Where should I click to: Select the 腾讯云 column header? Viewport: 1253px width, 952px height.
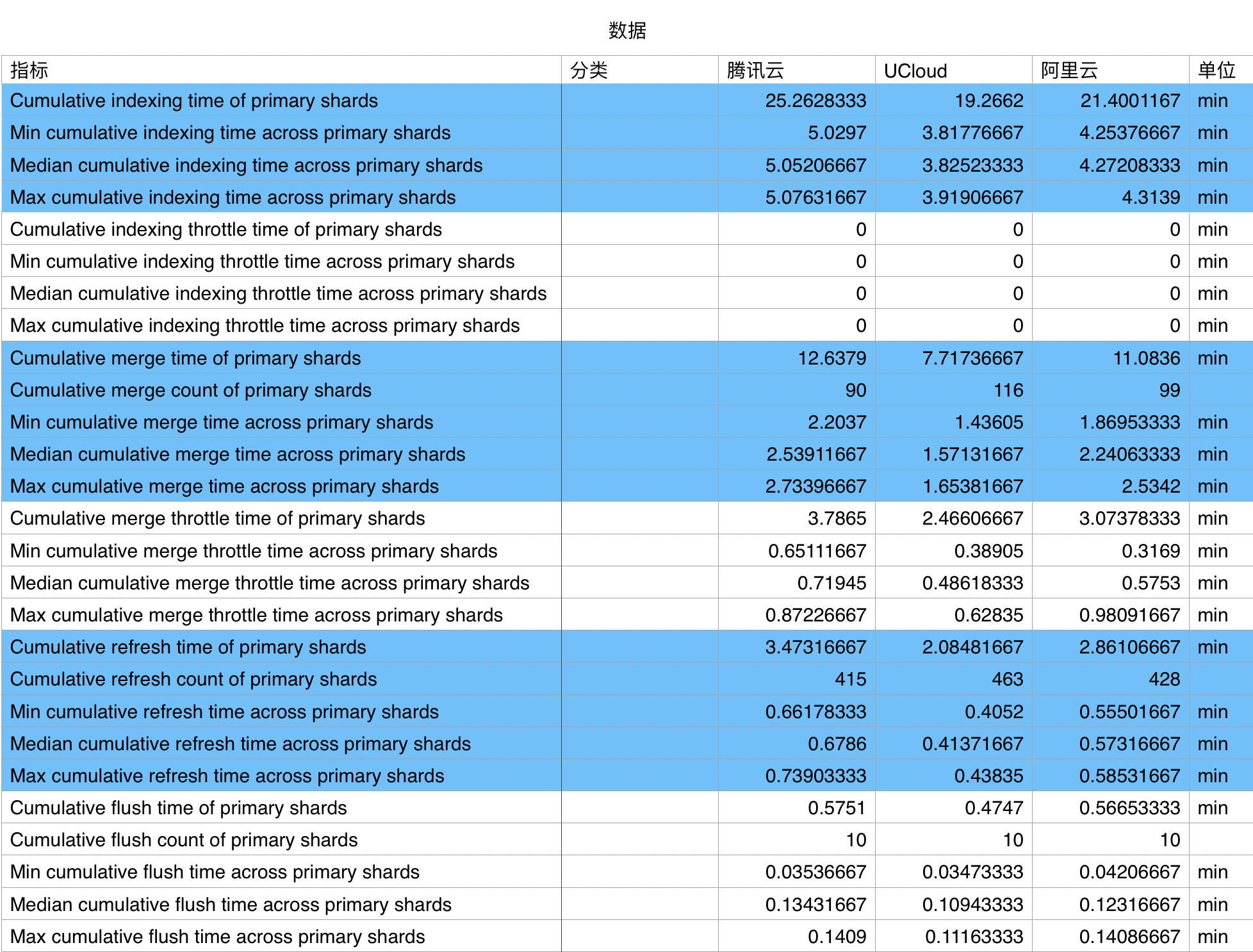pyautogui.click(x=796, y=70)
